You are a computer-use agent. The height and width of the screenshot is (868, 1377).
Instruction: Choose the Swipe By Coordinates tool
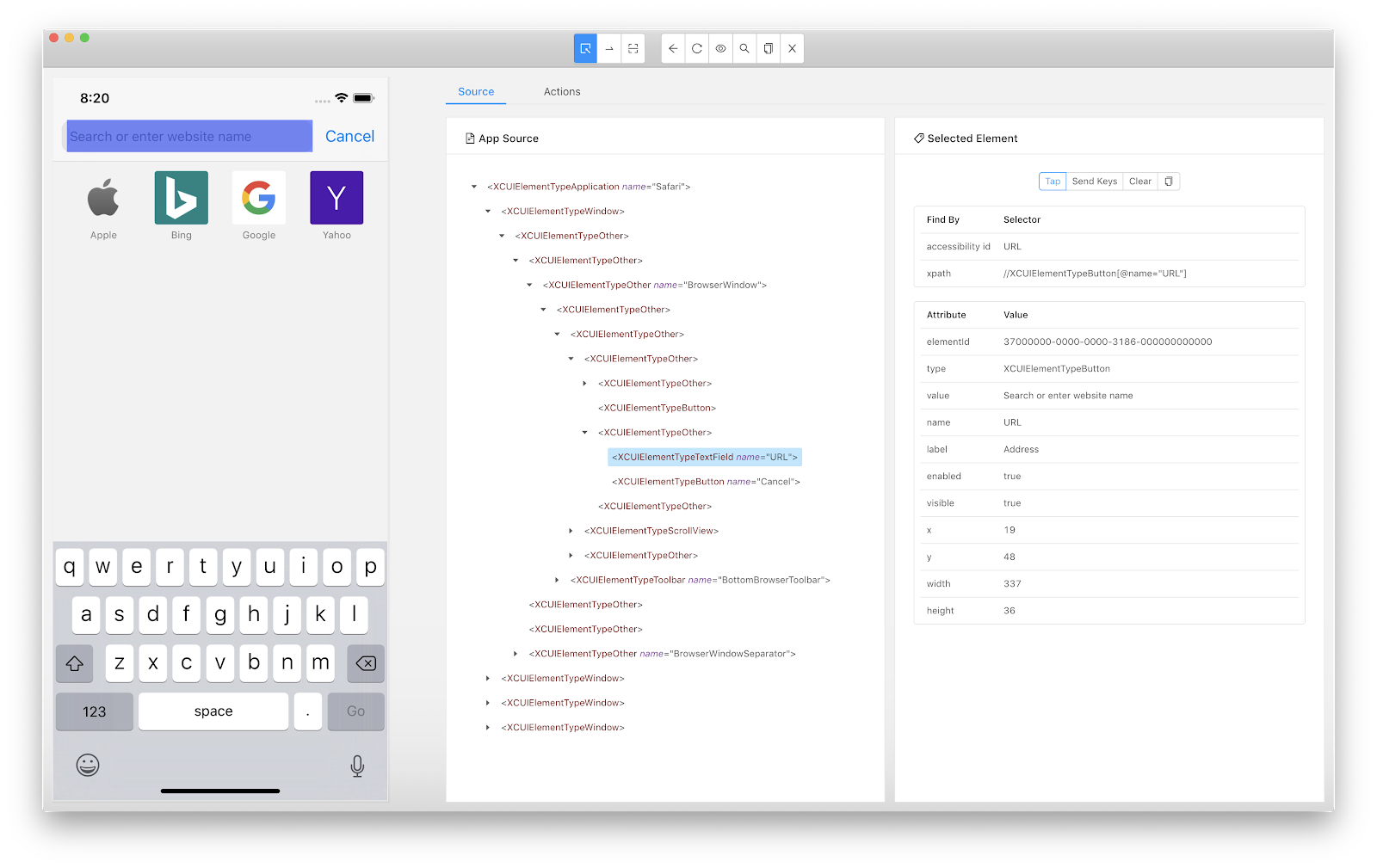click(609, 49)
